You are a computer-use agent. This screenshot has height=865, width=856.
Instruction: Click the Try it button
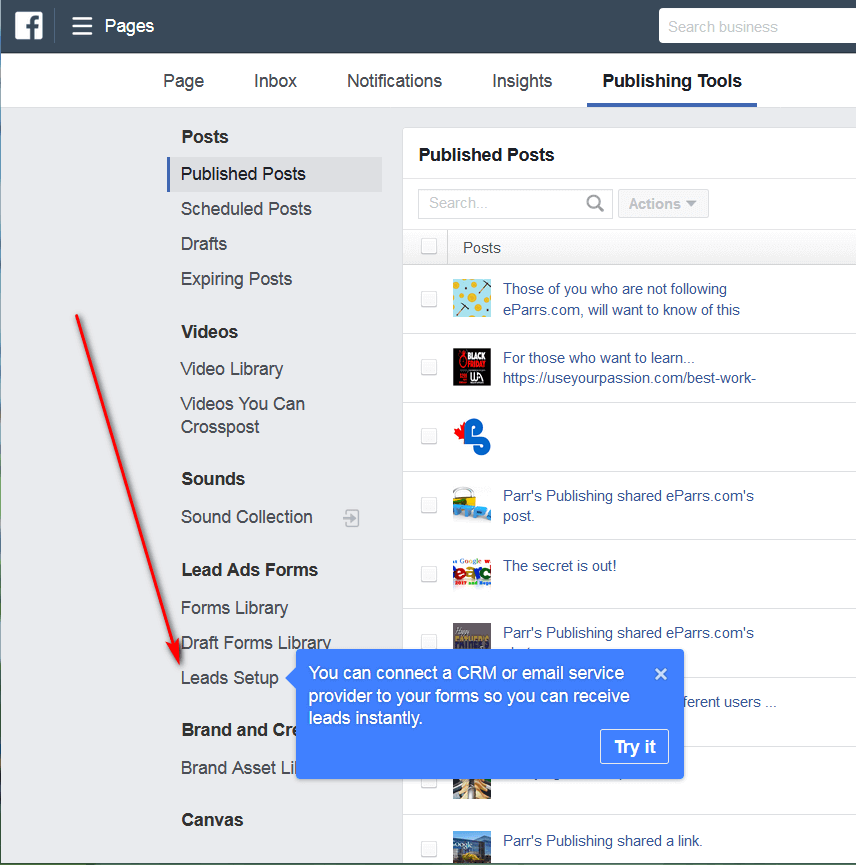(x=634, y=747)
